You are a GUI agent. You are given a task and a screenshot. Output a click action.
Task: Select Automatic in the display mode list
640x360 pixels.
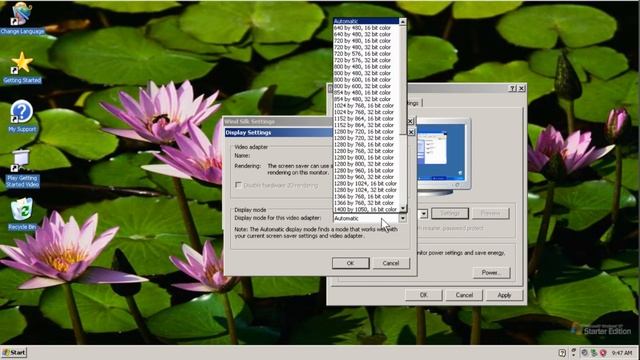[366, 21]
